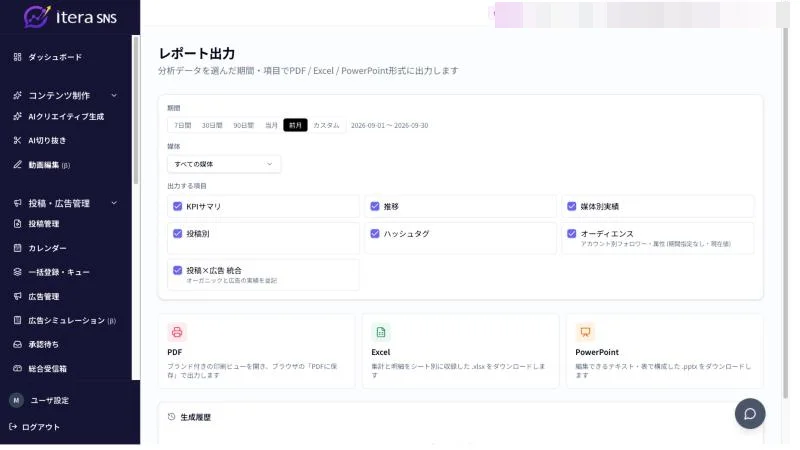Screen dimensions: 800x450
Task: Select the 30日間 period tab
Action: click(212, 125)
